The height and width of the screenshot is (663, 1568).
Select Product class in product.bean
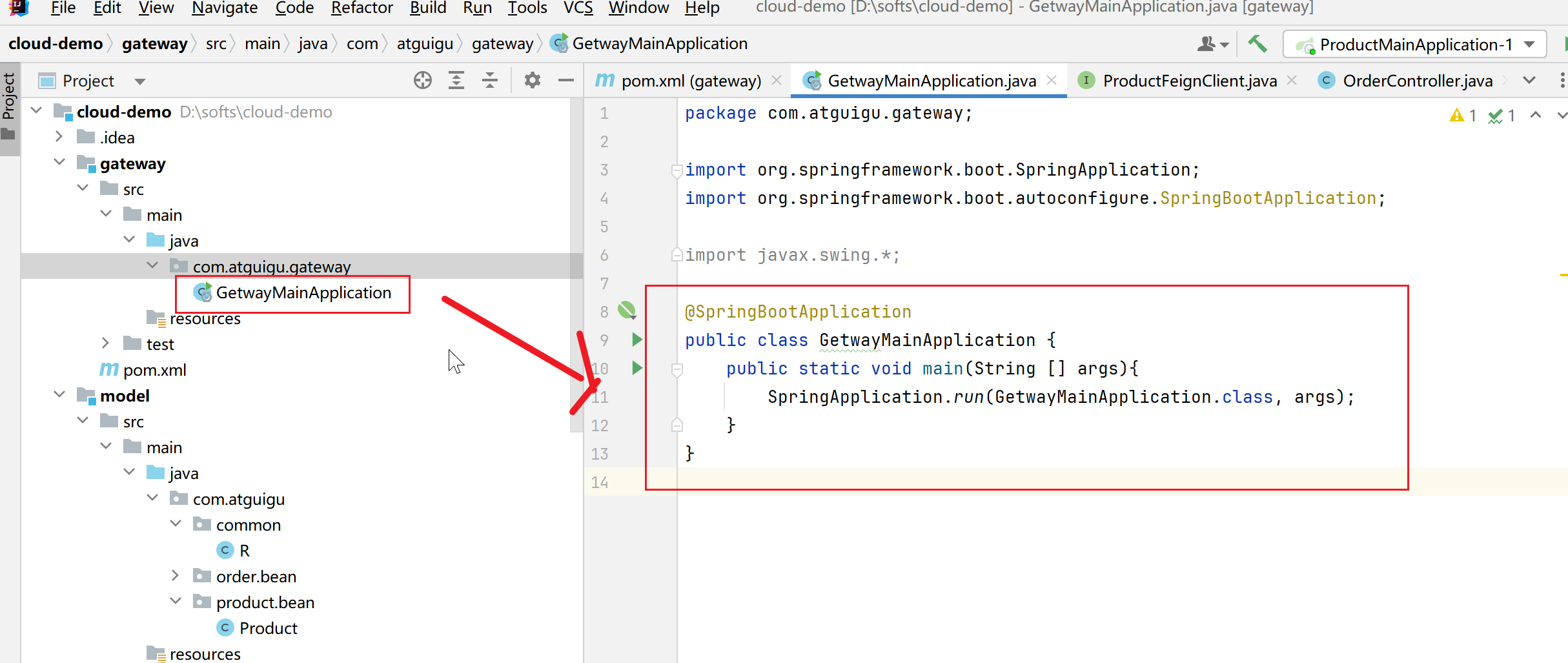pos(257,628)
